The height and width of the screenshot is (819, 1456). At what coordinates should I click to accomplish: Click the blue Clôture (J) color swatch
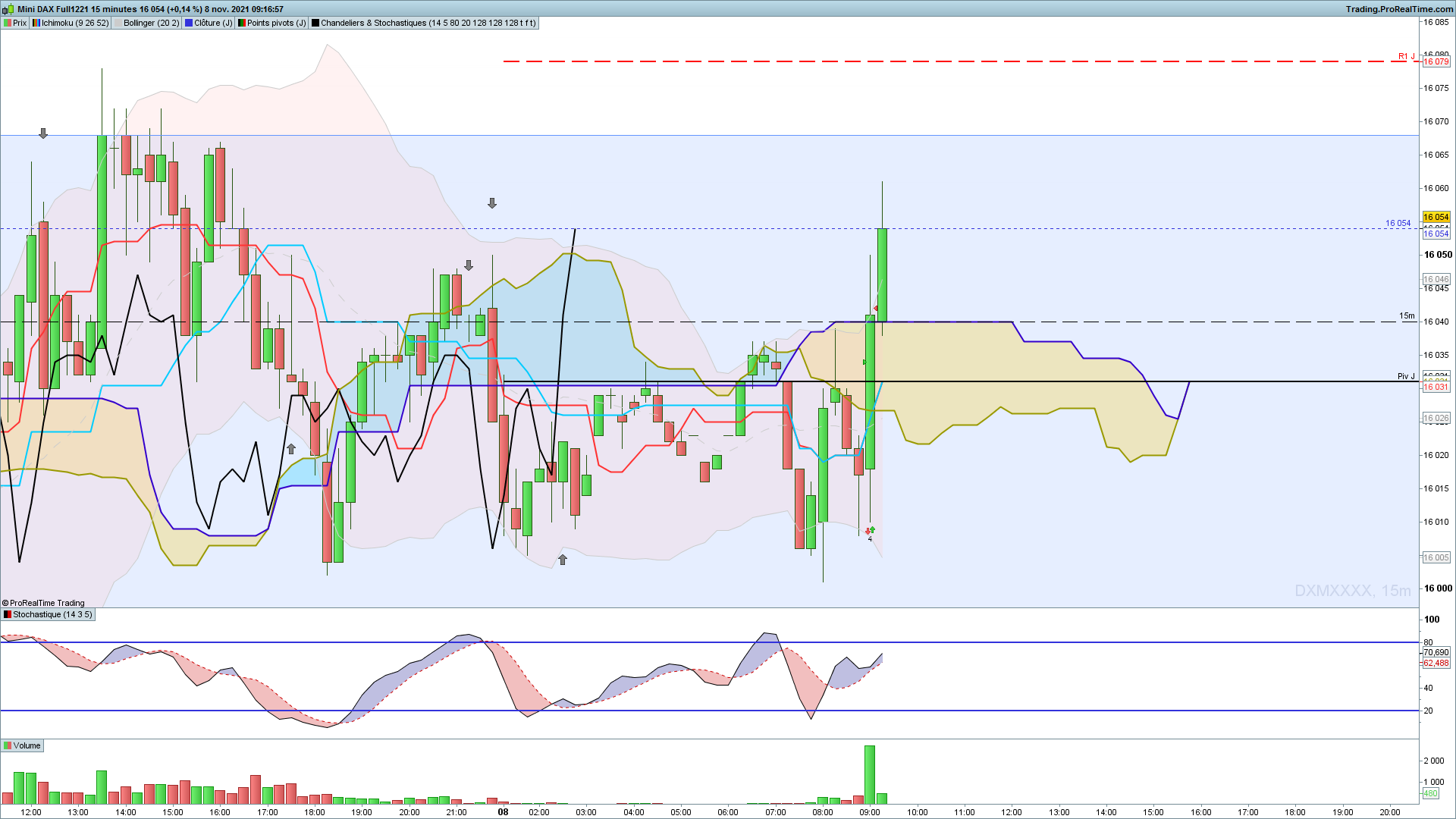click(189, 23)
